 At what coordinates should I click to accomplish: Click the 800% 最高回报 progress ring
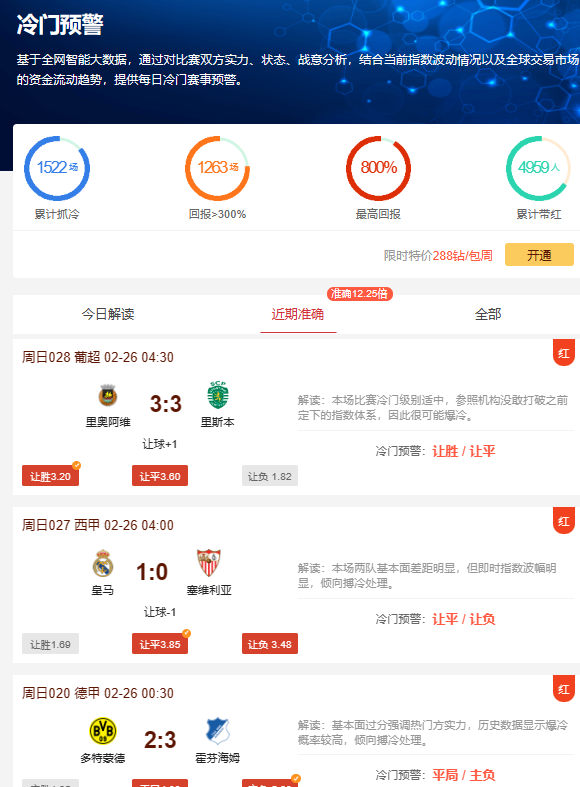click(378, 168)
